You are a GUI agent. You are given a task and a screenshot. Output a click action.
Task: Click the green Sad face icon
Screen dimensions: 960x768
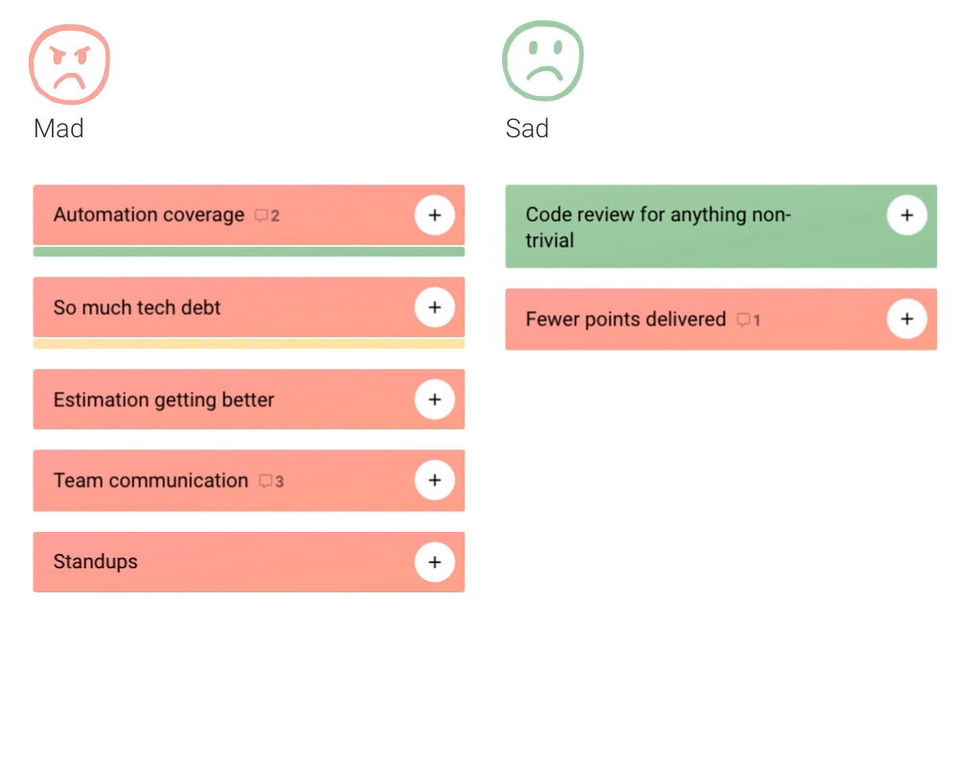(x=542, y=61)
